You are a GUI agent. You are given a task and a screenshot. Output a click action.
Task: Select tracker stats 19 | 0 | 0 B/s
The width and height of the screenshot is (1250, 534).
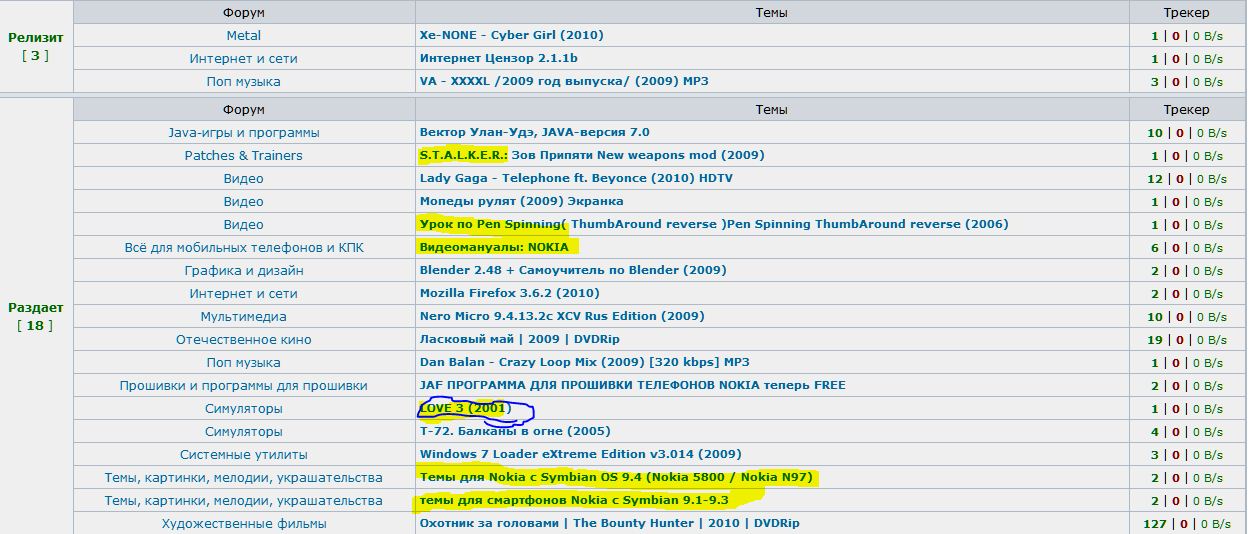(1187, 339)
